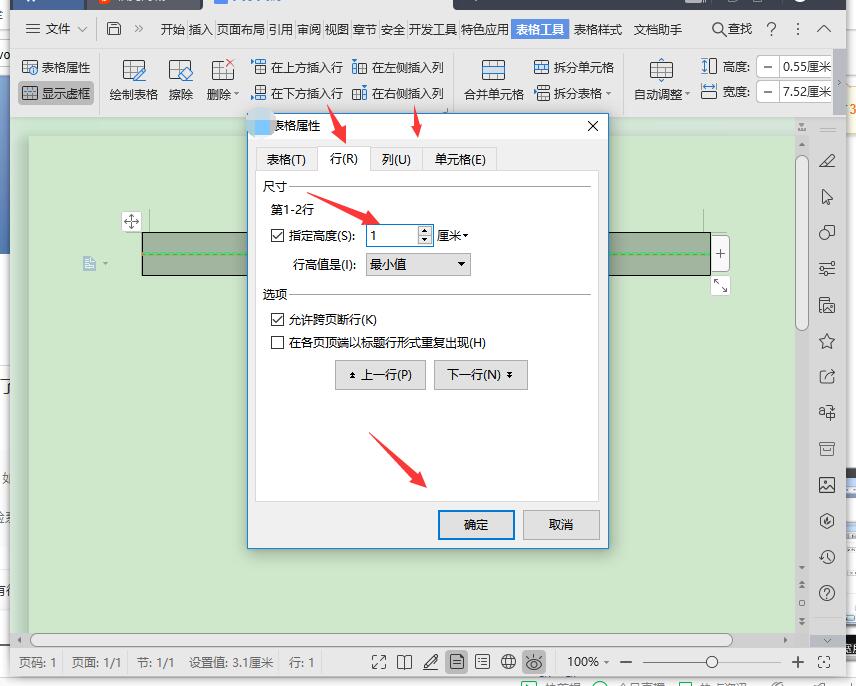Image resolution: width=856 pixels, height=686 pixels.
Task: Increase 指定高度 with the up spinner
Action: 425,231
